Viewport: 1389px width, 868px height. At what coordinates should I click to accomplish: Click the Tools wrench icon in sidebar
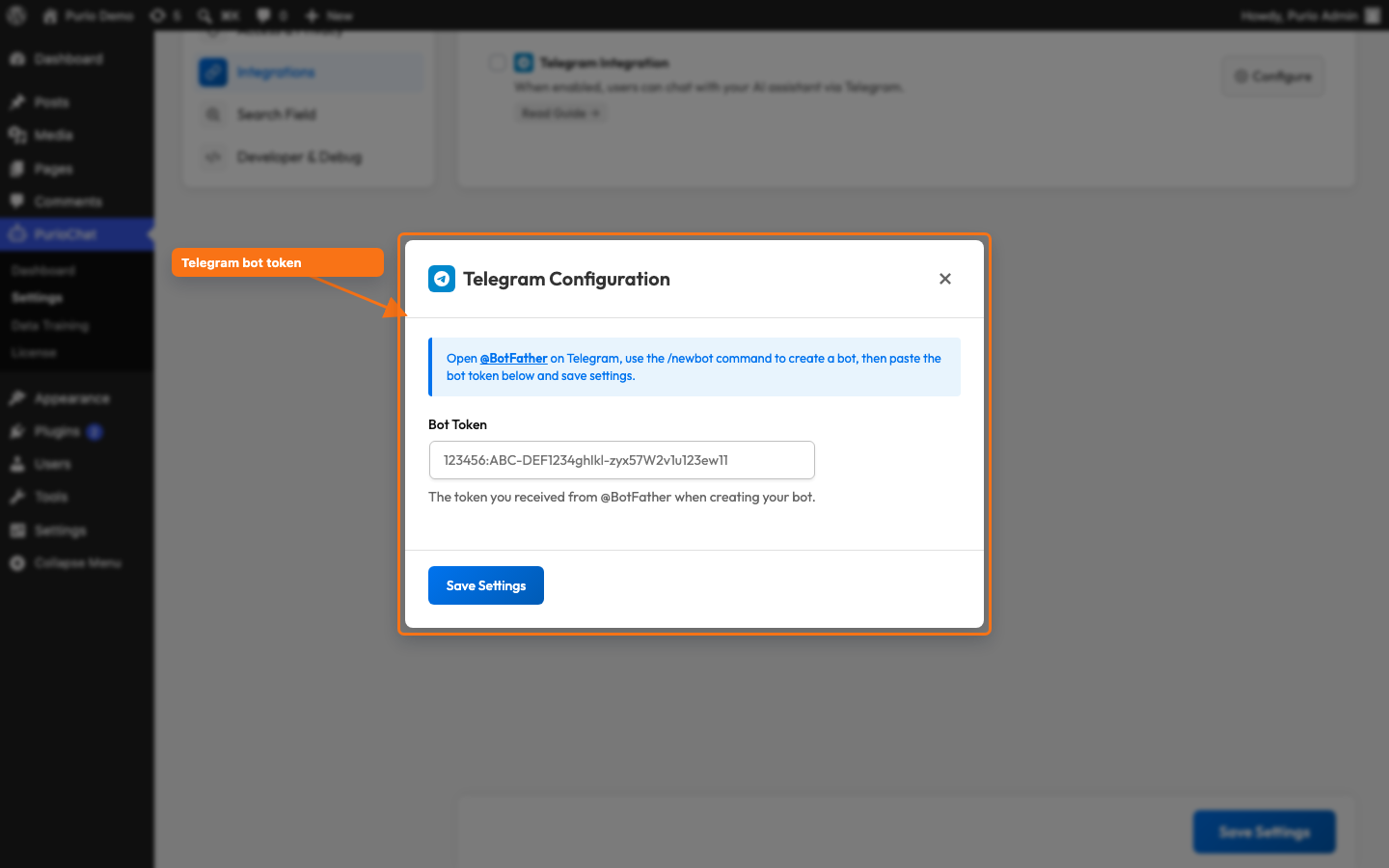17,497
